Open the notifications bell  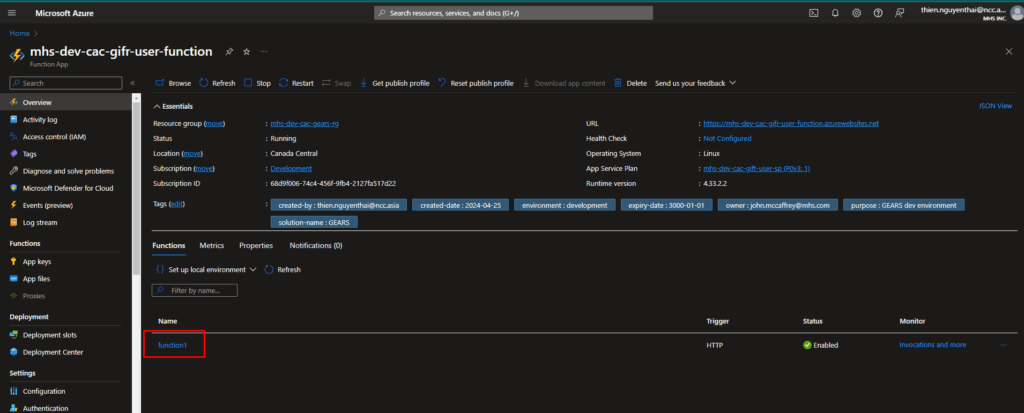coord(835,12)
